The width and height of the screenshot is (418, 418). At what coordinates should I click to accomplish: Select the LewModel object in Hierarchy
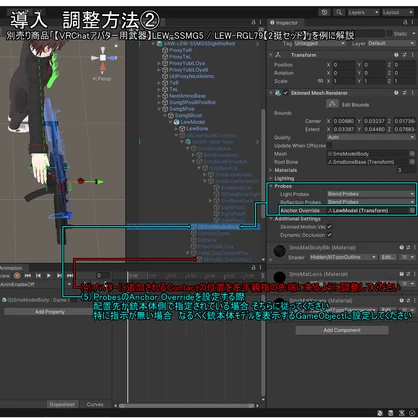193,122
